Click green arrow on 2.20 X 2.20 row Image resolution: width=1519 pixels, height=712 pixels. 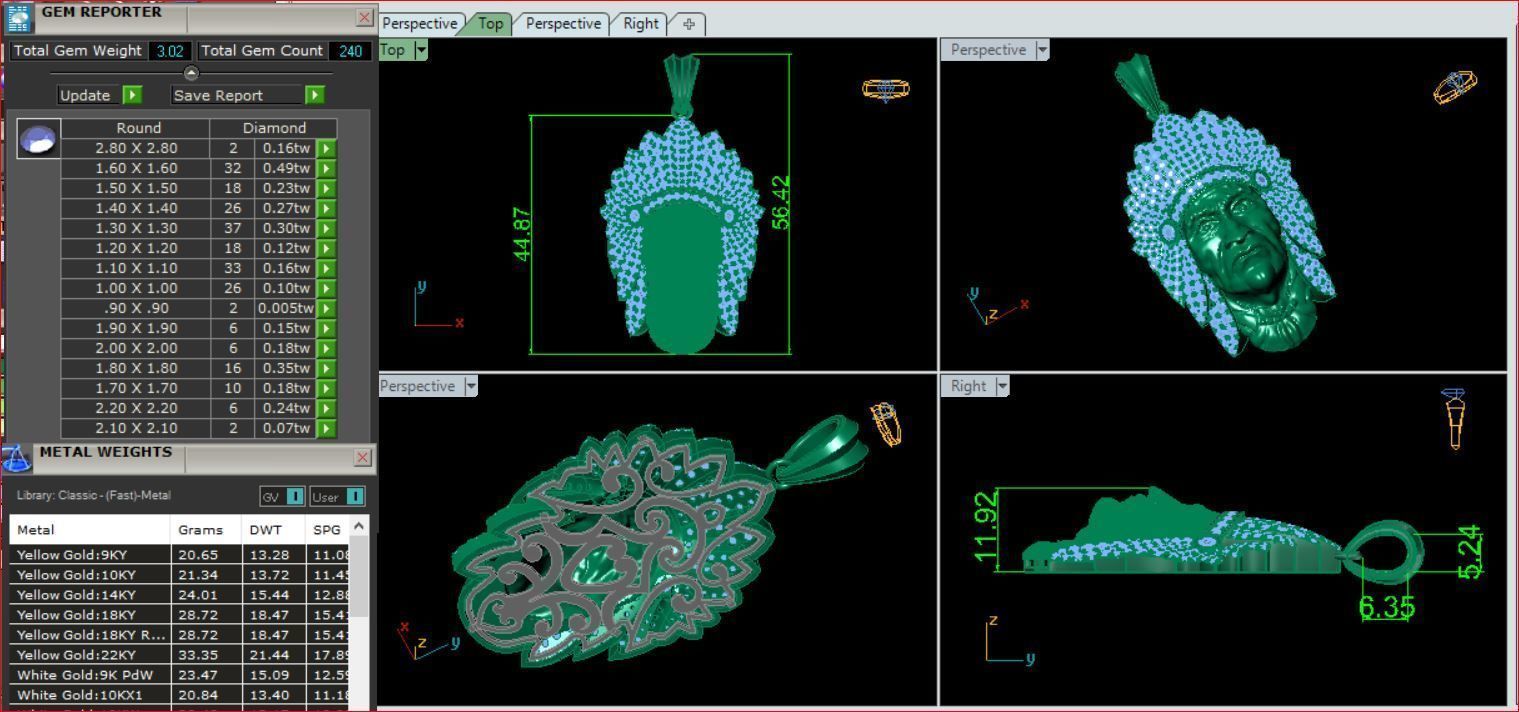326,408
